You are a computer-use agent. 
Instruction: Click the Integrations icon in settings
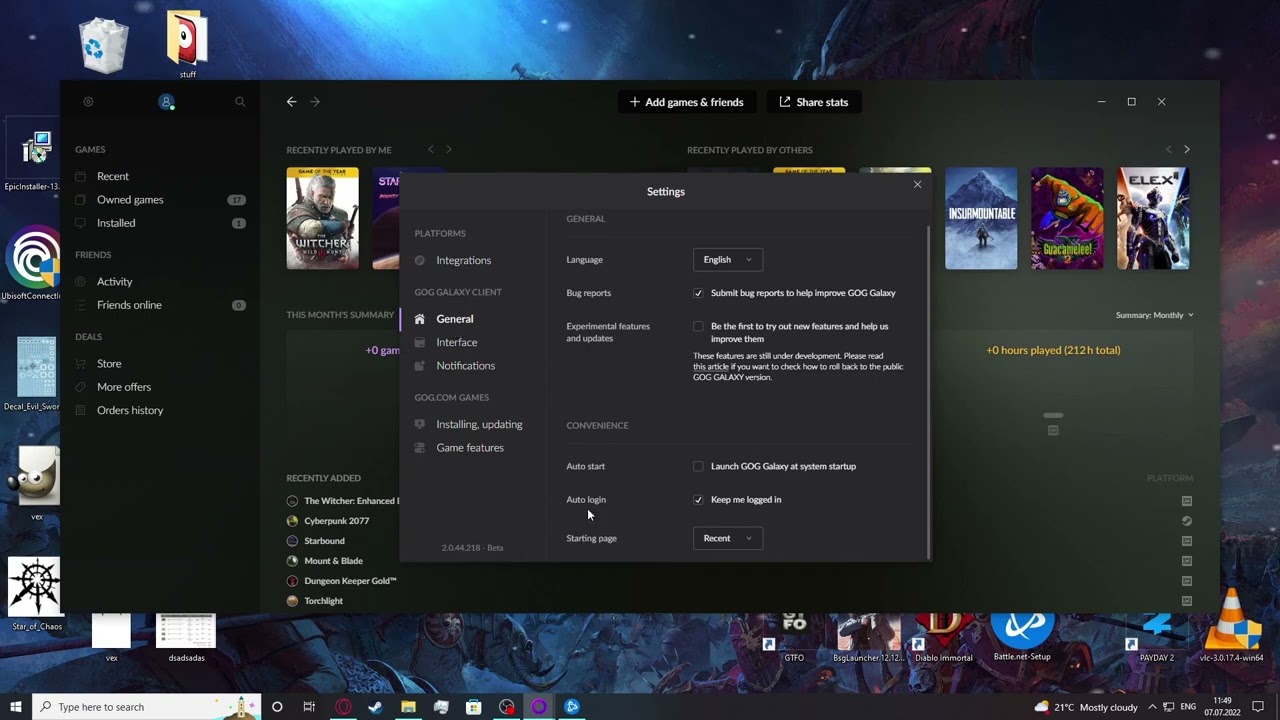tap(420, 260)
